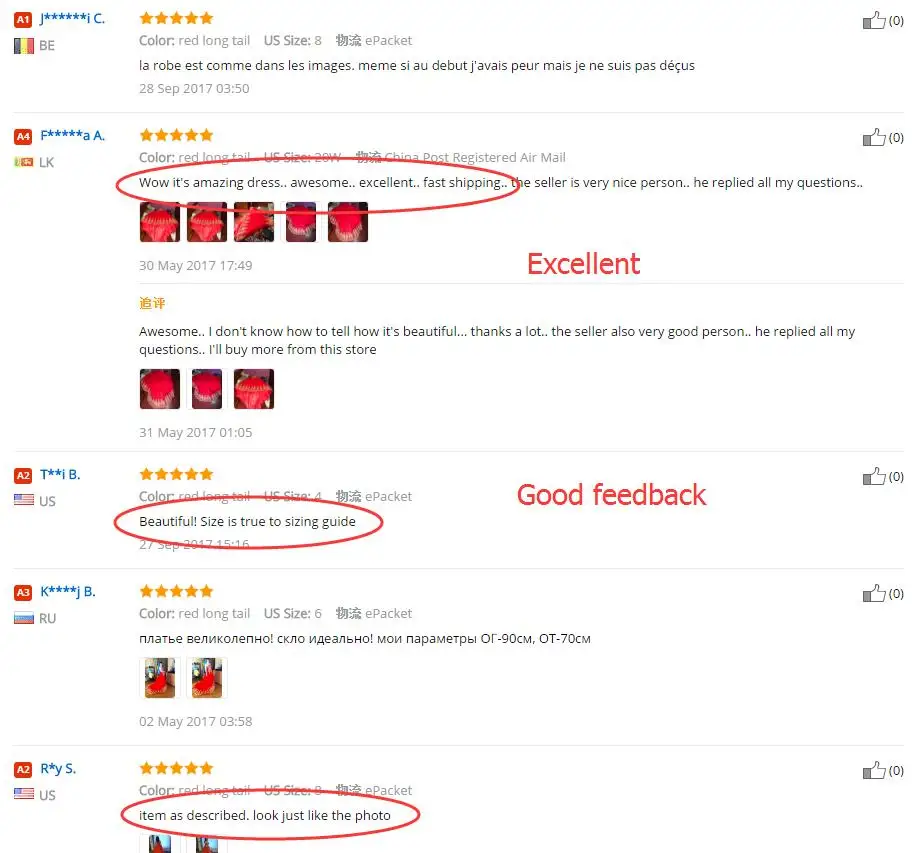Open first photo in K****j B.'s Russian review
918x853 pixels.
coord(160,678)
